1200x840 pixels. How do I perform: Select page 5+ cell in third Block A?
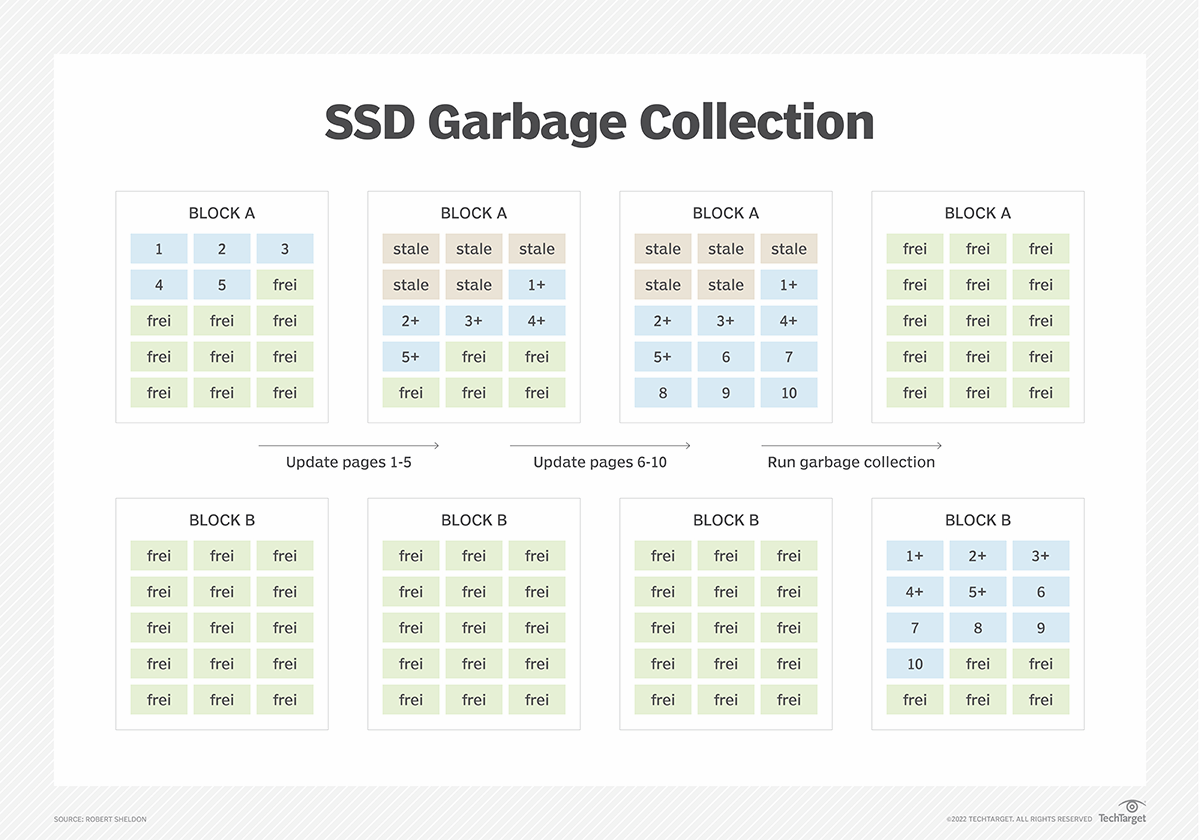point(662,356)
